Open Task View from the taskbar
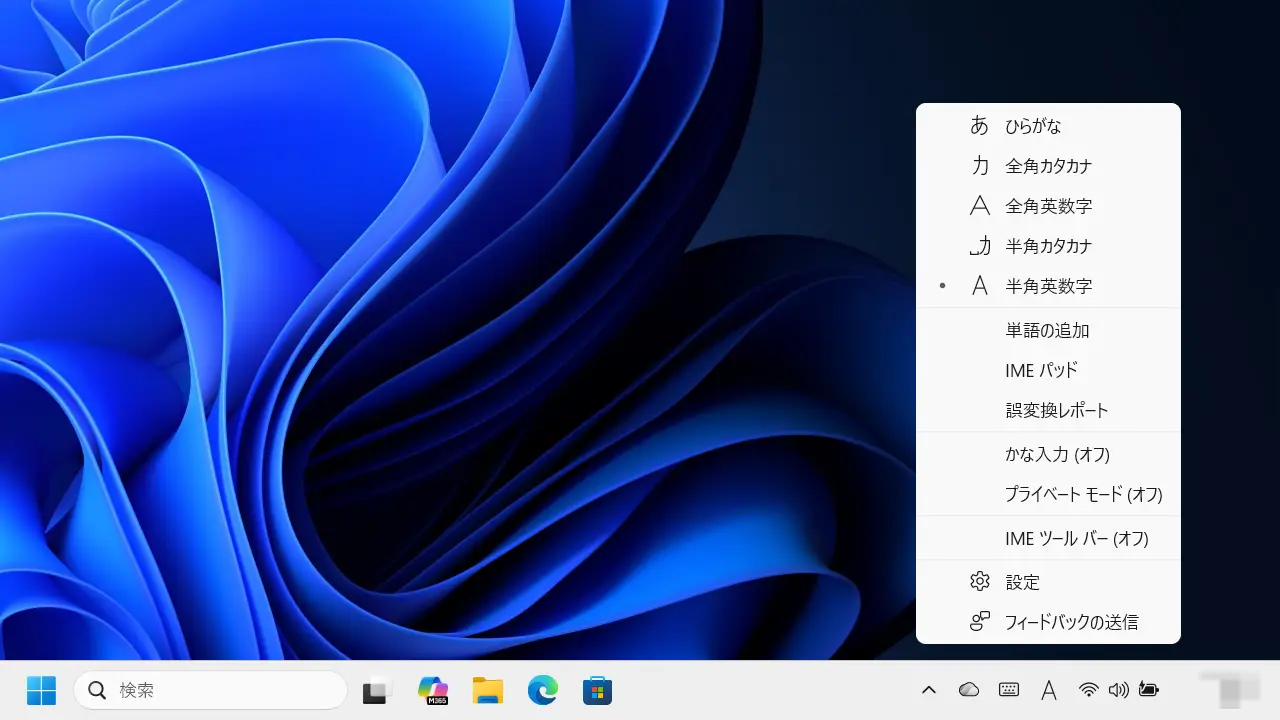1280x720 pixels. pos(376,690)
